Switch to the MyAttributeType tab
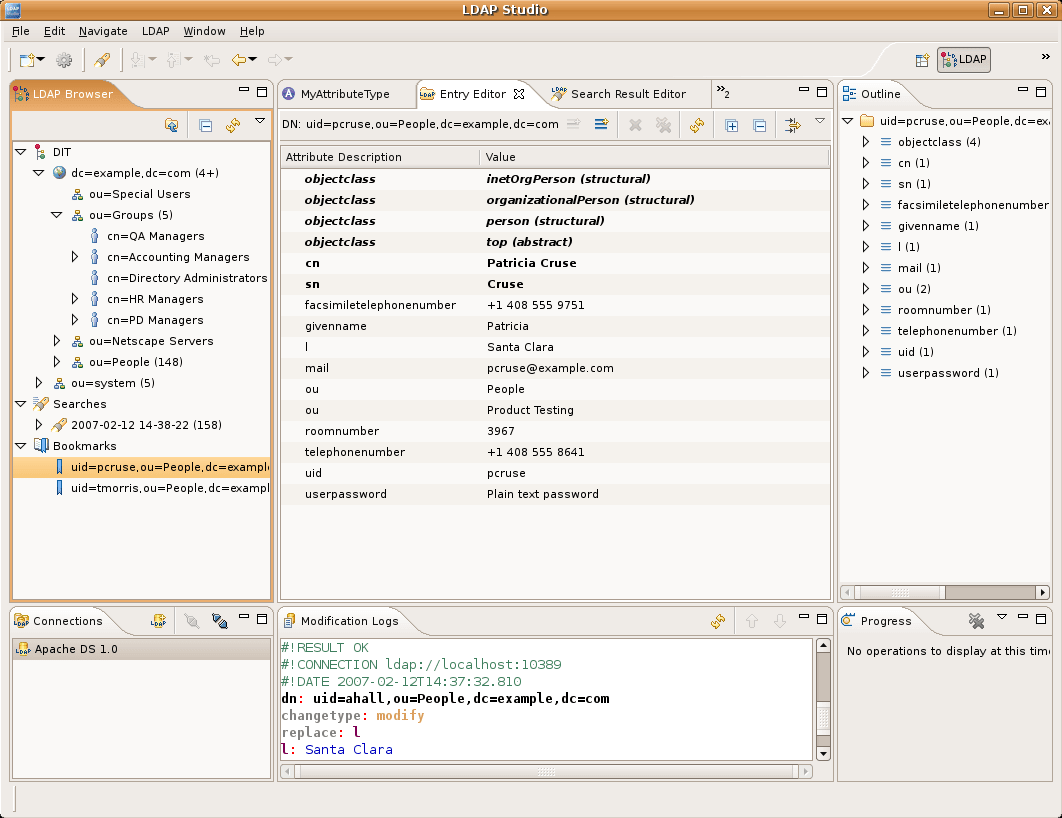The image size is (1062, 818). (345, 93)
